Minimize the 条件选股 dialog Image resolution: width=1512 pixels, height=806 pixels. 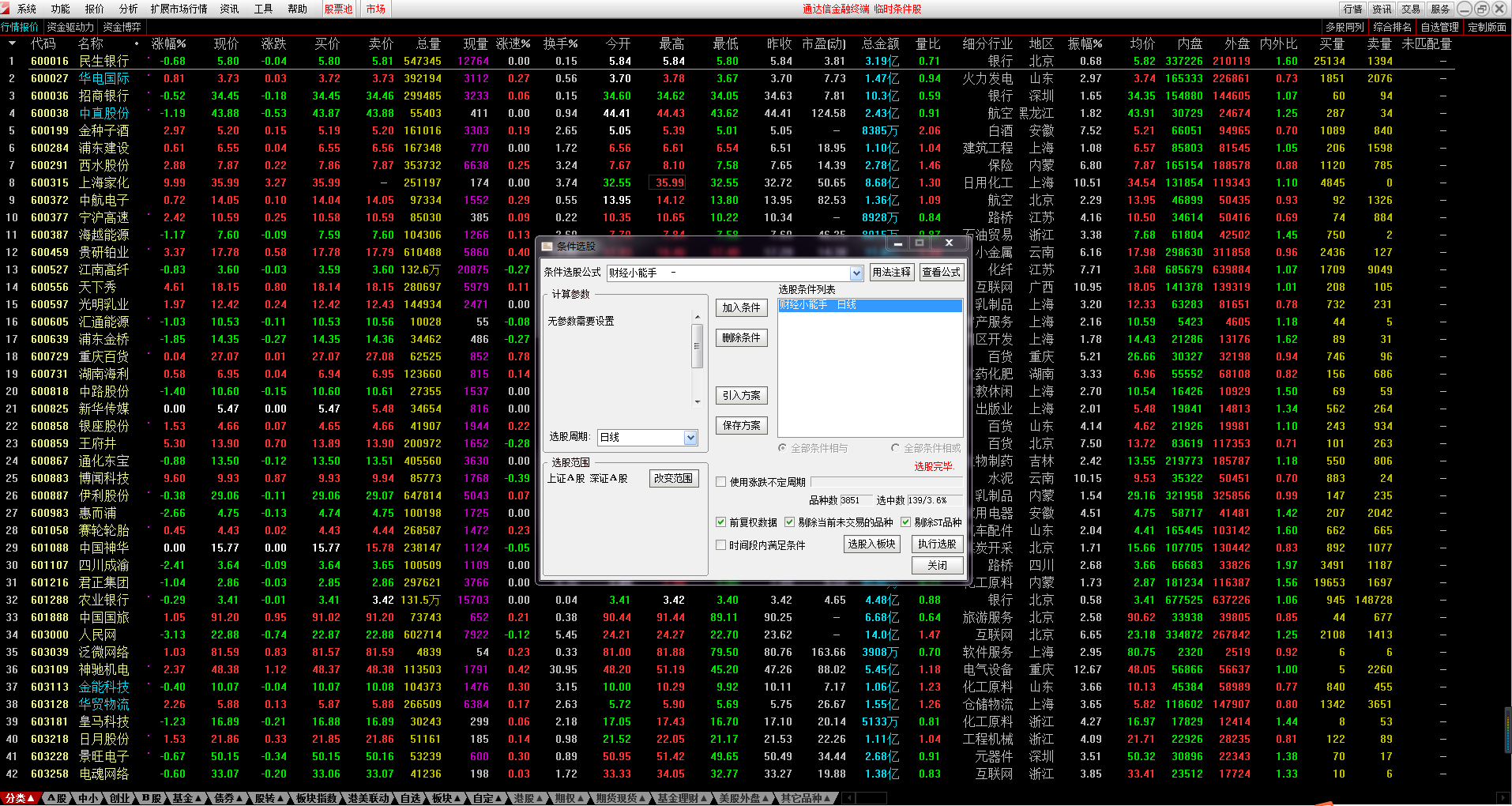coord(898,244)
